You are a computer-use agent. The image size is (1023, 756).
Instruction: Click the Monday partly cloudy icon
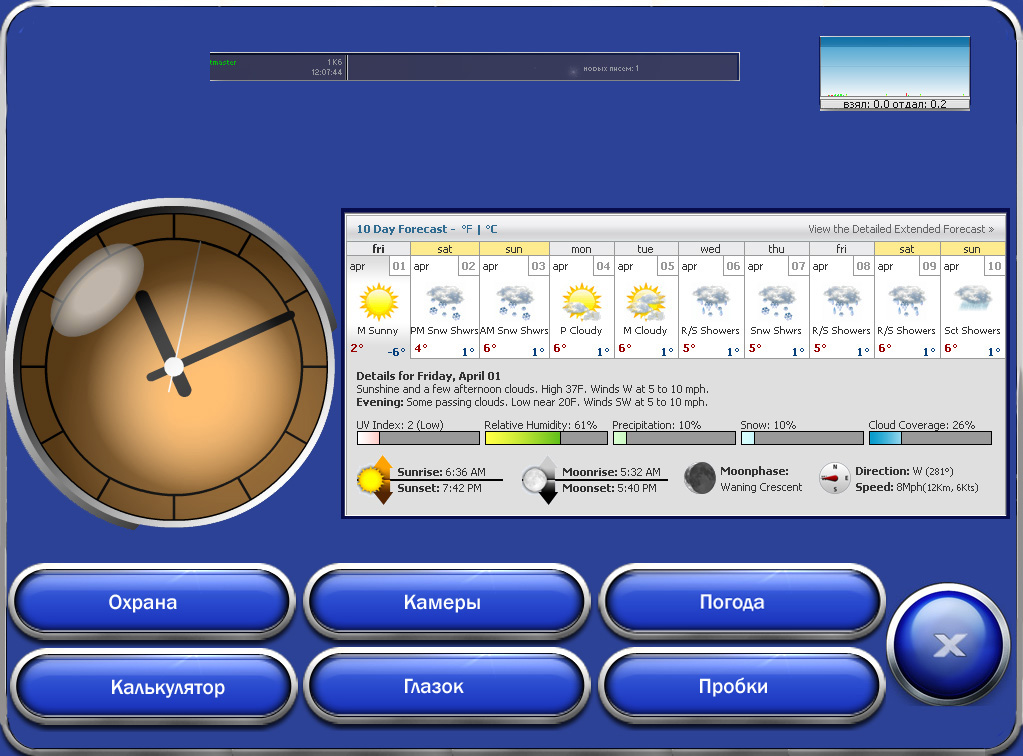coord(581,301)
